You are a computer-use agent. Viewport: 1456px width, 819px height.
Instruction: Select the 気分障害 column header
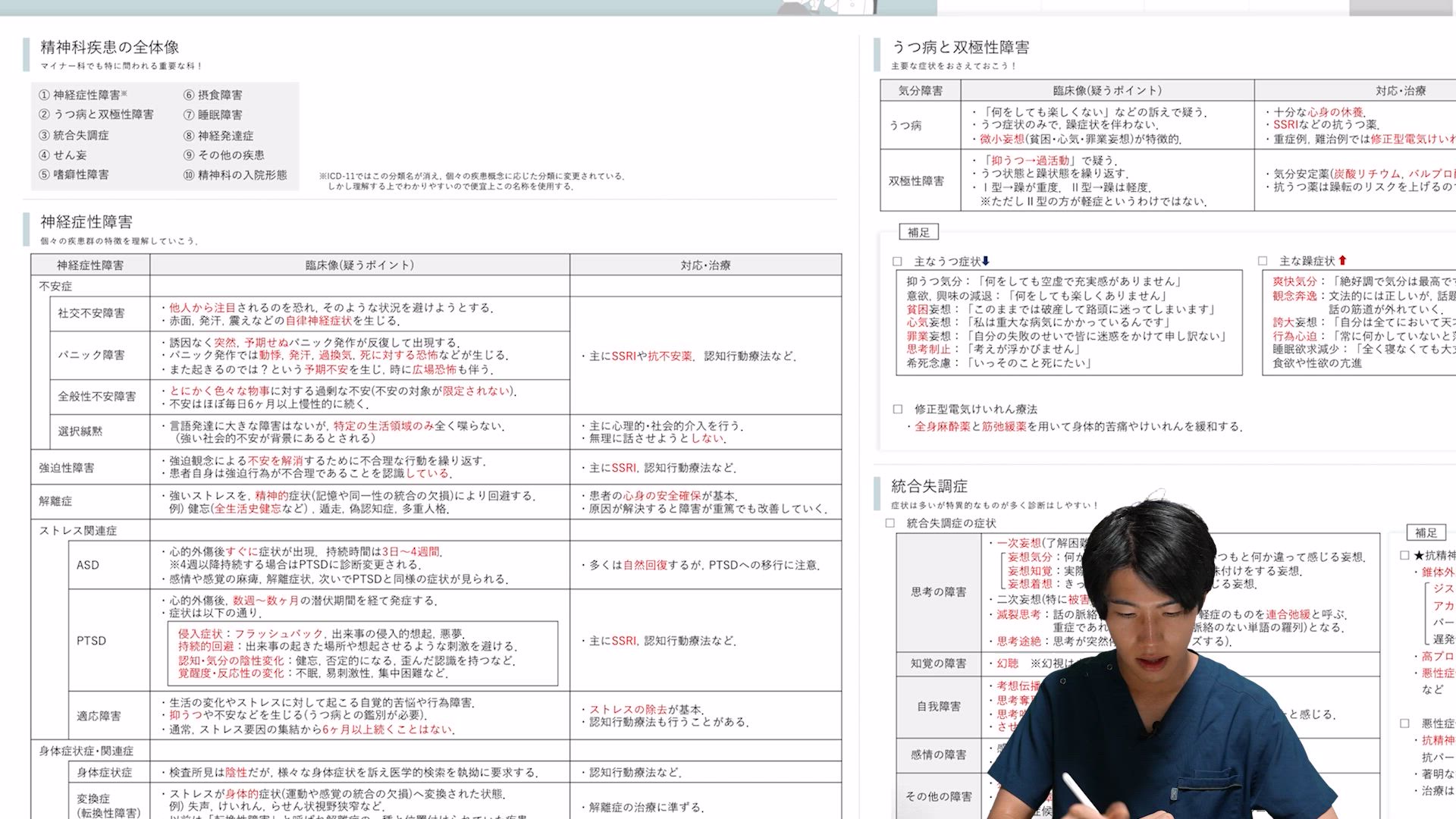[x=920, y=90]
